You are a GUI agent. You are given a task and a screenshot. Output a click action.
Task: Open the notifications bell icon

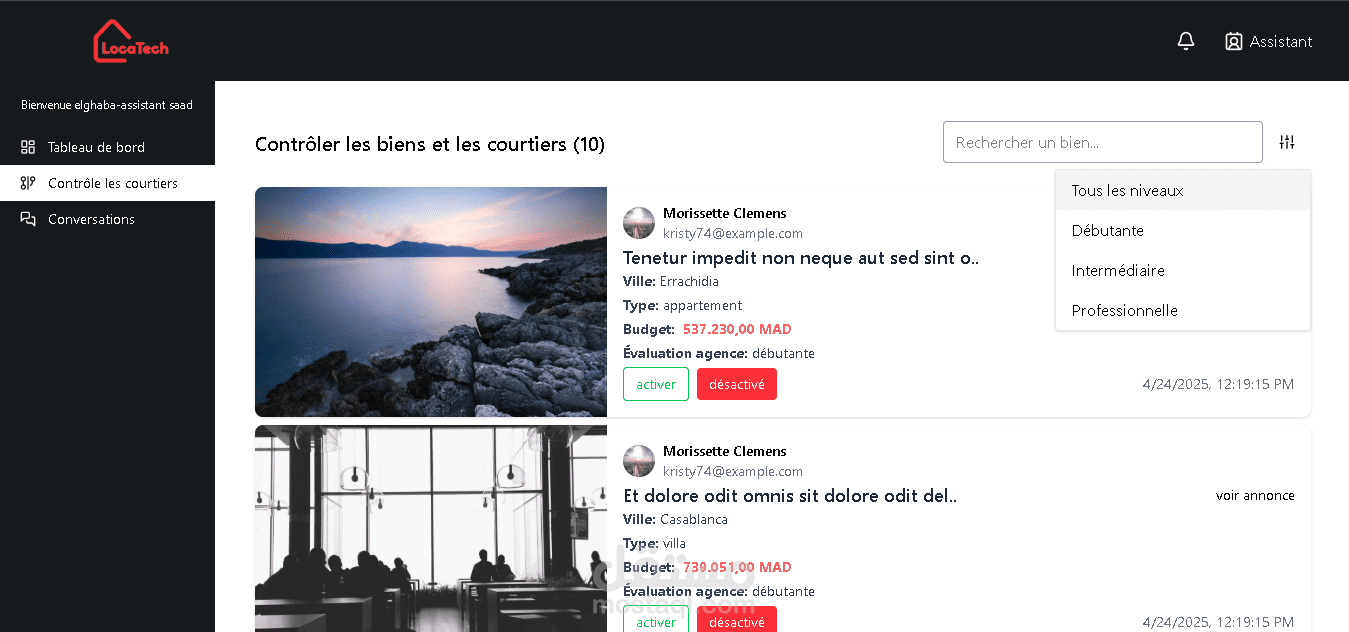click(x=1186, y=41)
